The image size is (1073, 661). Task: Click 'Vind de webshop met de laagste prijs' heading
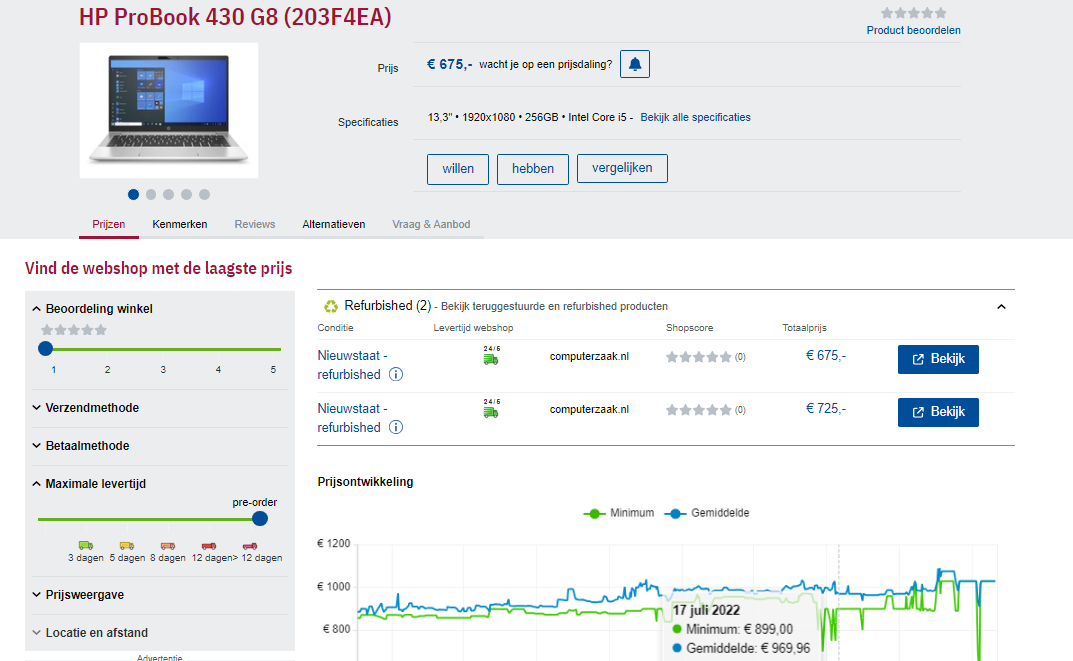tap(159, 268)
